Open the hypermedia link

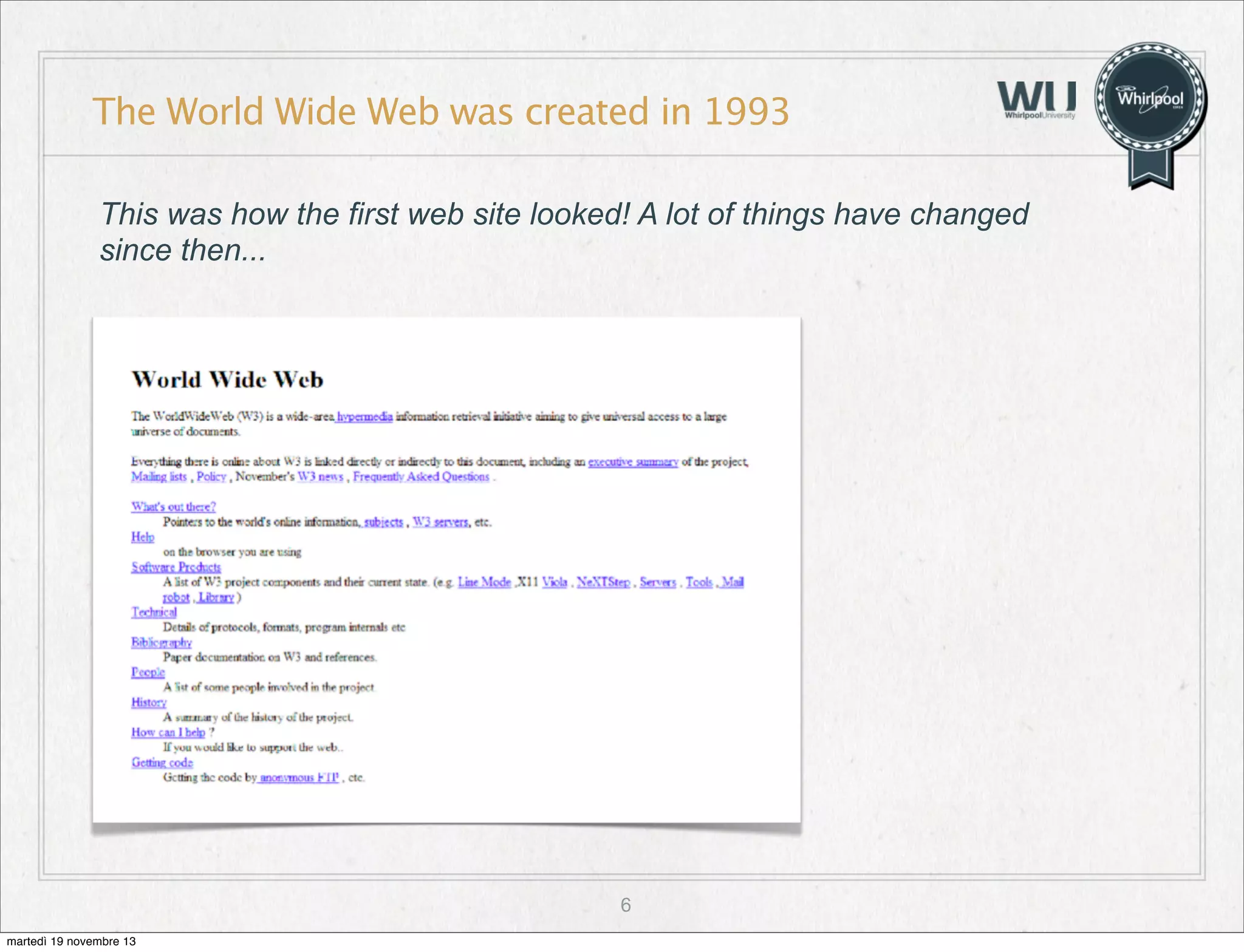364,416
